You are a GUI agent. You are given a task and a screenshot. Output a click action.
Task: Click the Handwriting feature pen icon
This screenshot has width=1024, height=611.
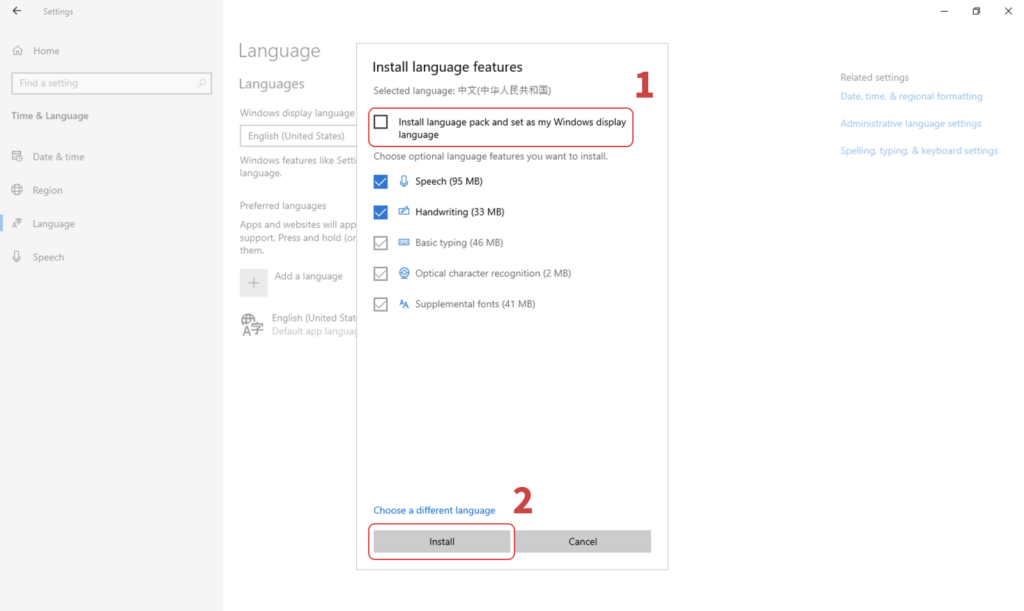click(x=404, y=211)
